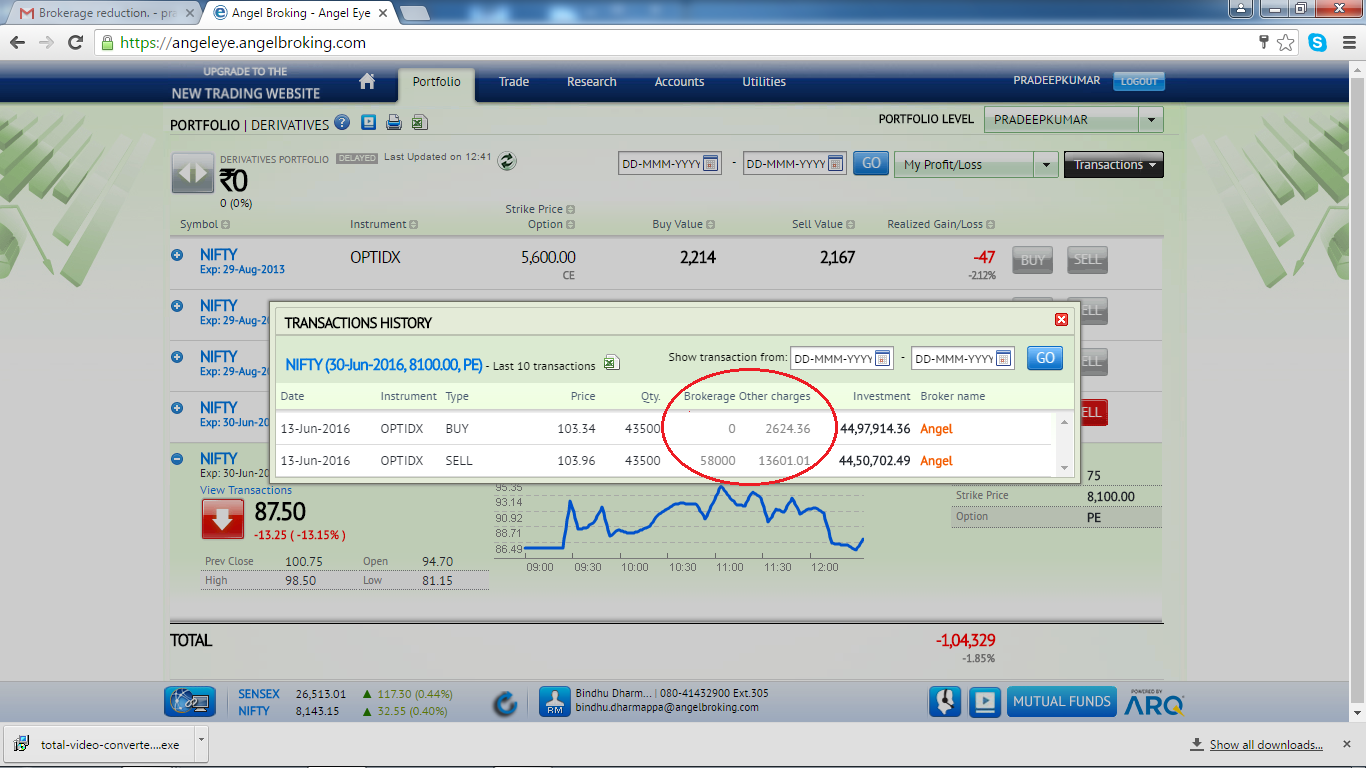Click the print portfolio icon
Viewport: 1366px width, 768px height.
[x=394, y=123]
